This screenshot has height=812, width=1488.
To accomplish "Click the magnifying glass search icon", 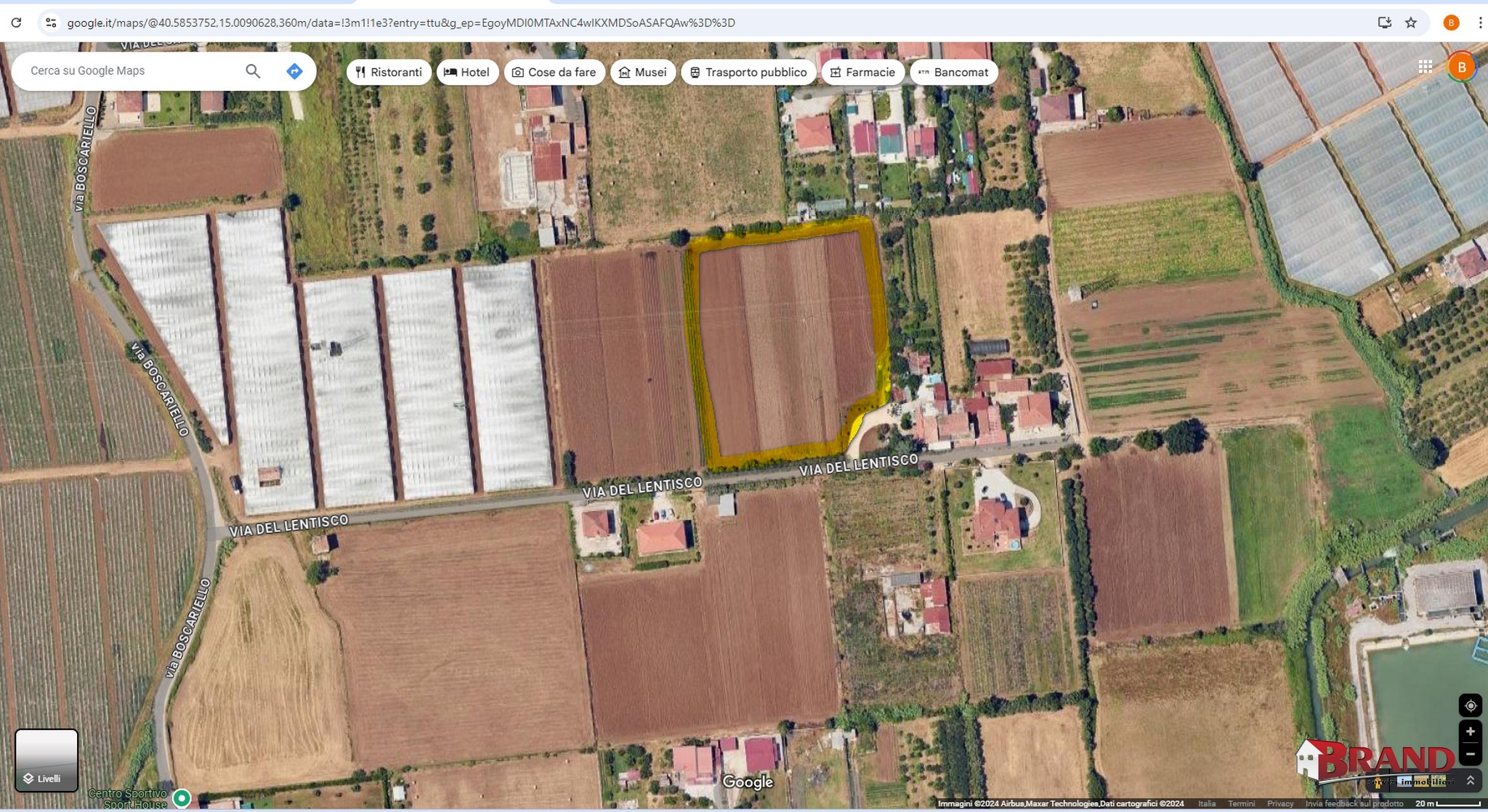I will click(253, 70).
